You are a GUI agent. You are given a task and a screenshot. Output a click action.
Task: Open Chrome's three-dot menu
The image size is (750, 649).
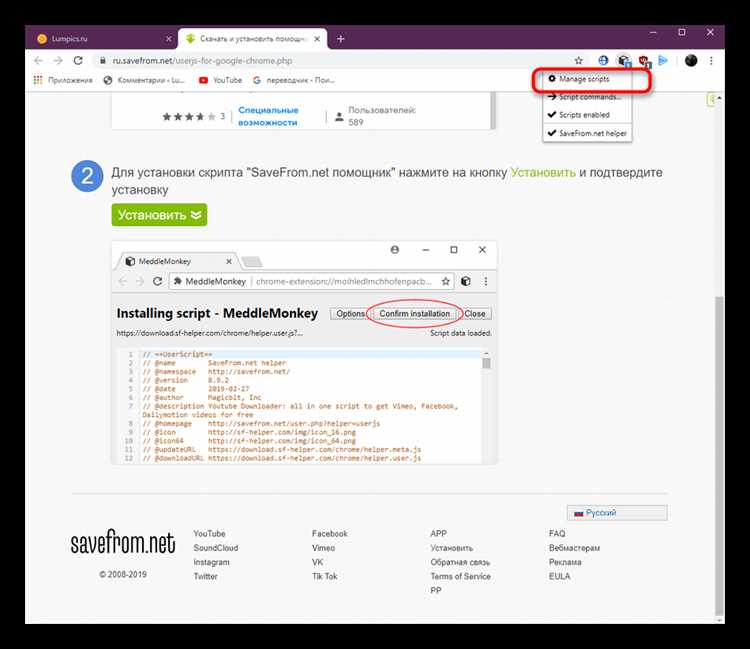(711, 61)
